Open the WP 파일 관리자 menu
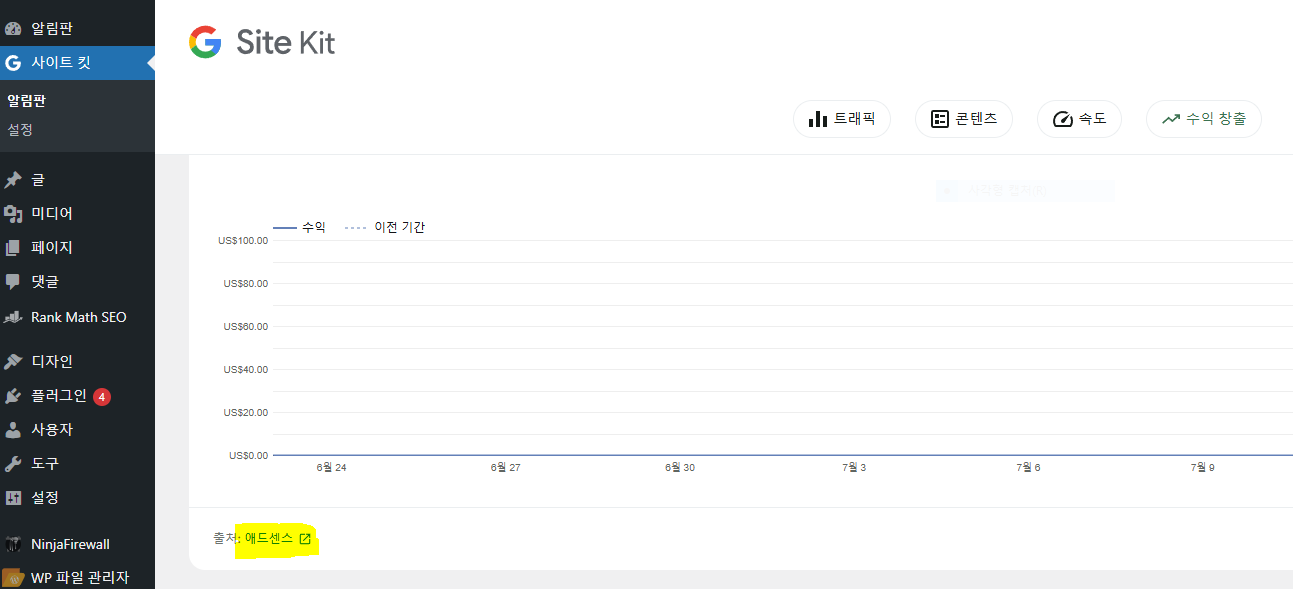The width and height of the screenshot is (1293, 589). 77,577
